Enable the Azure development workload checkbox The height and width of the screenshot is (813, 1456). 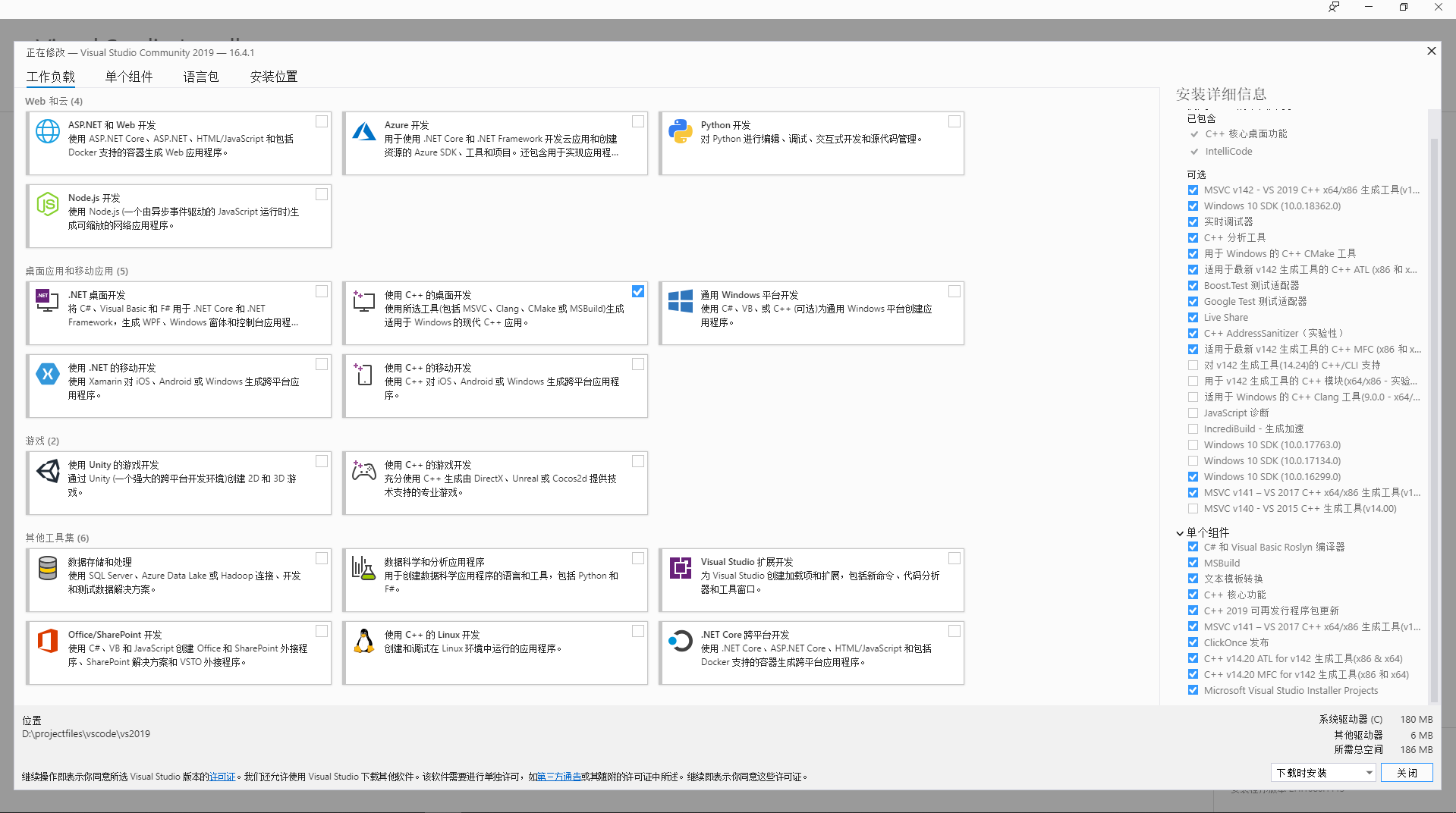point(638,121)
